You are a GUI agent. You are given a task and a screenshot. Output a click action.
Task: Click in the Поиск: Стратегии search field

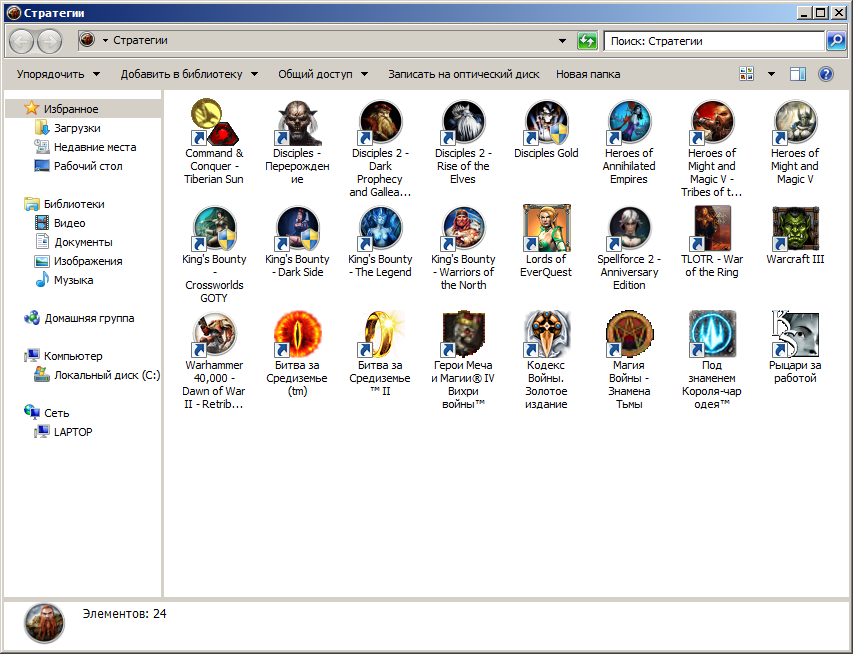point(714,41)
